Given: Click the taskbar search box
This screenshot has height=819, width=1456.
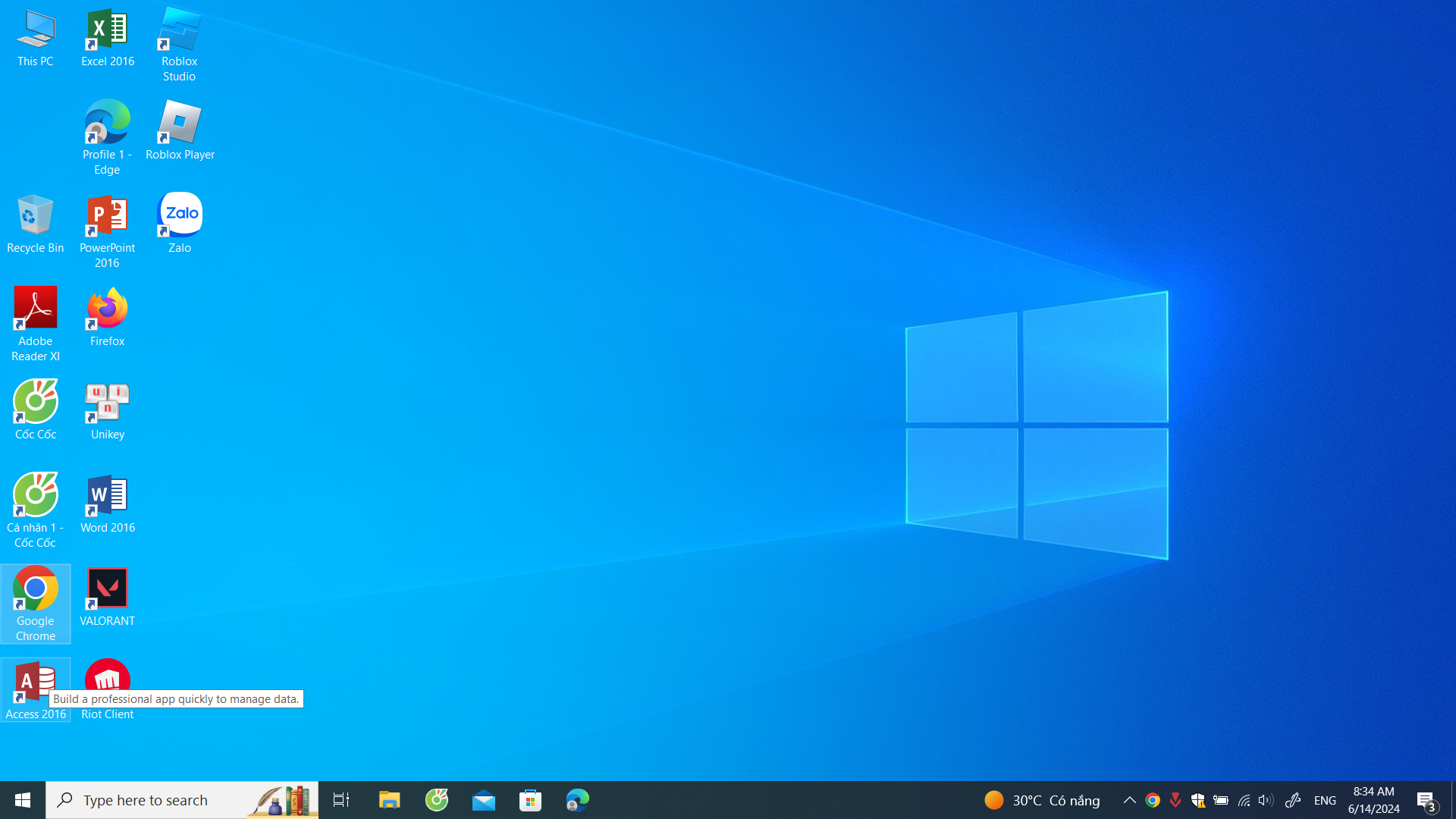Looking at the screenshot, I should point(152,800).
